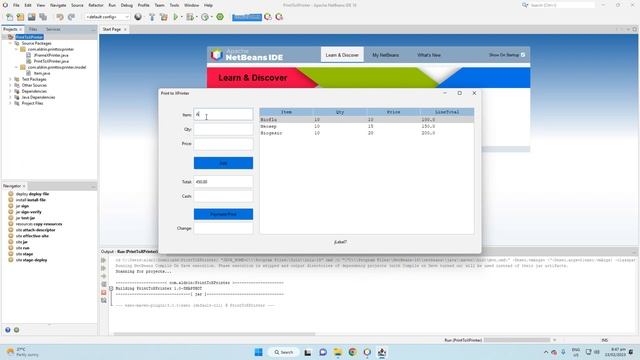The image size is (640, 360).
Task: Select the Learn & Discover tab
Action: click(x=342, y=55)
